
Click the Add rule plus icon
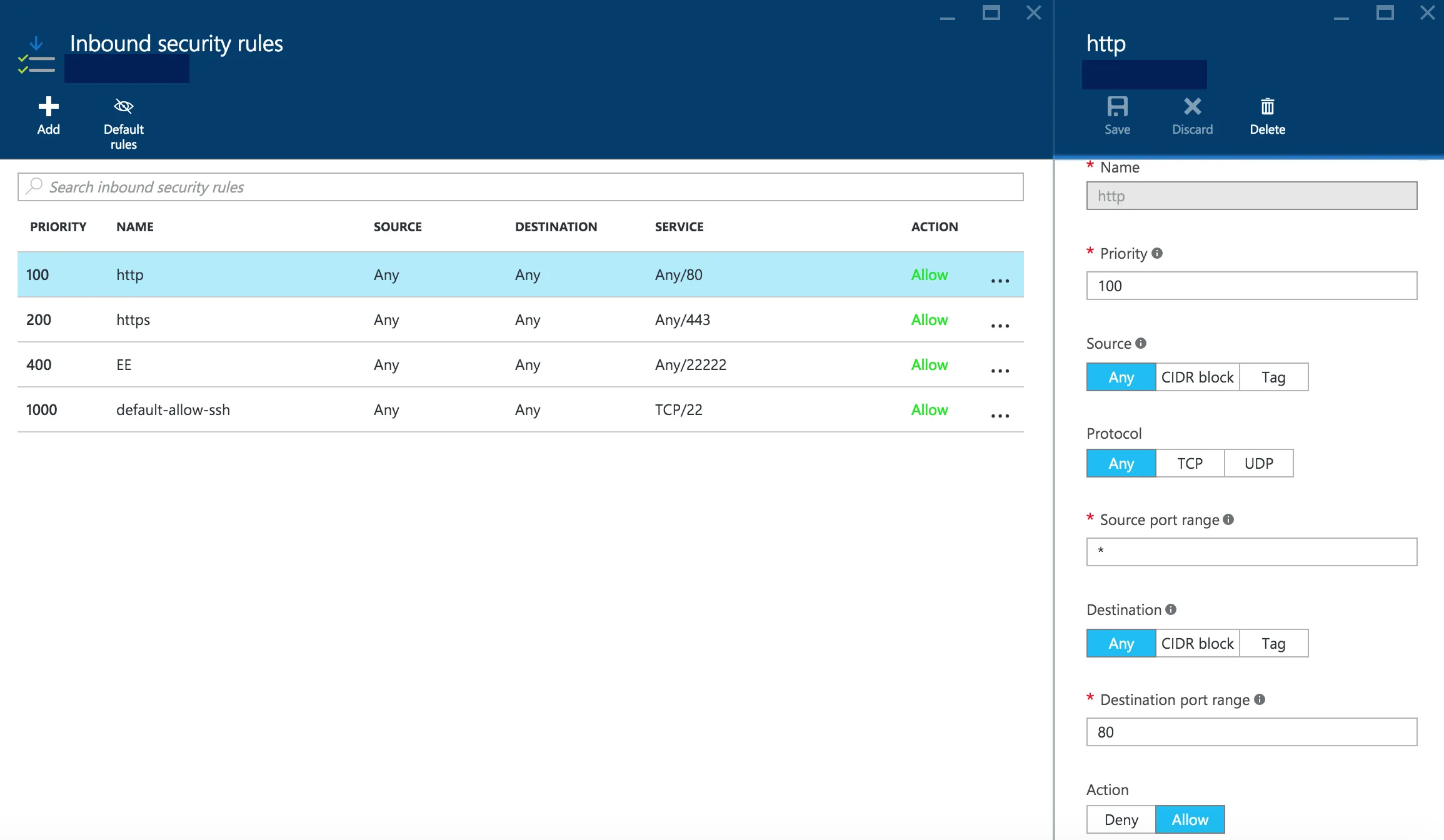click(48, 107)
